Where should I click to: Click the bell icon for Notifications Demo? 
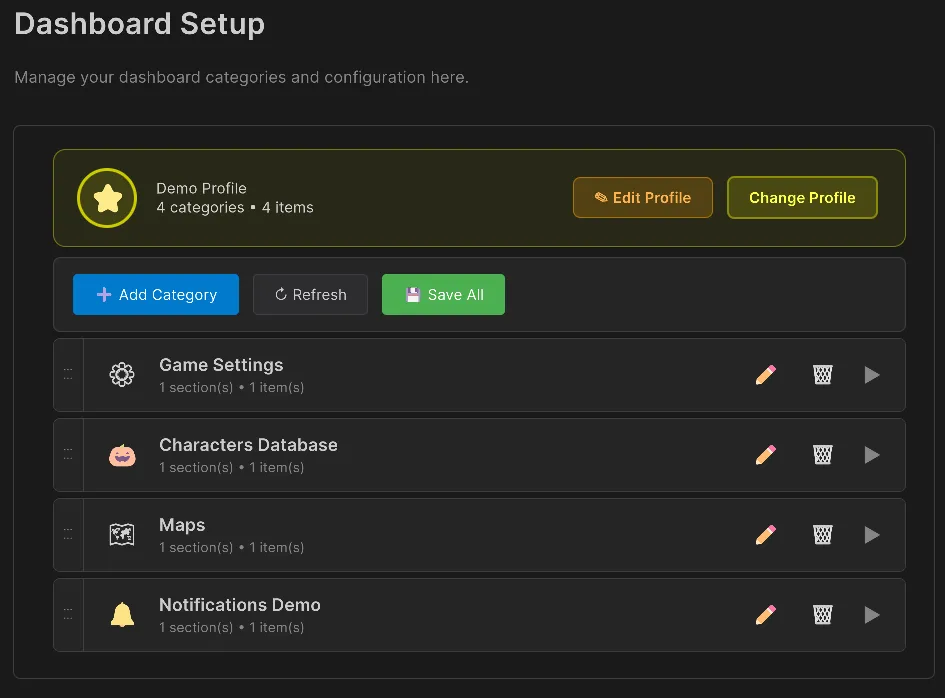point(121,614)
